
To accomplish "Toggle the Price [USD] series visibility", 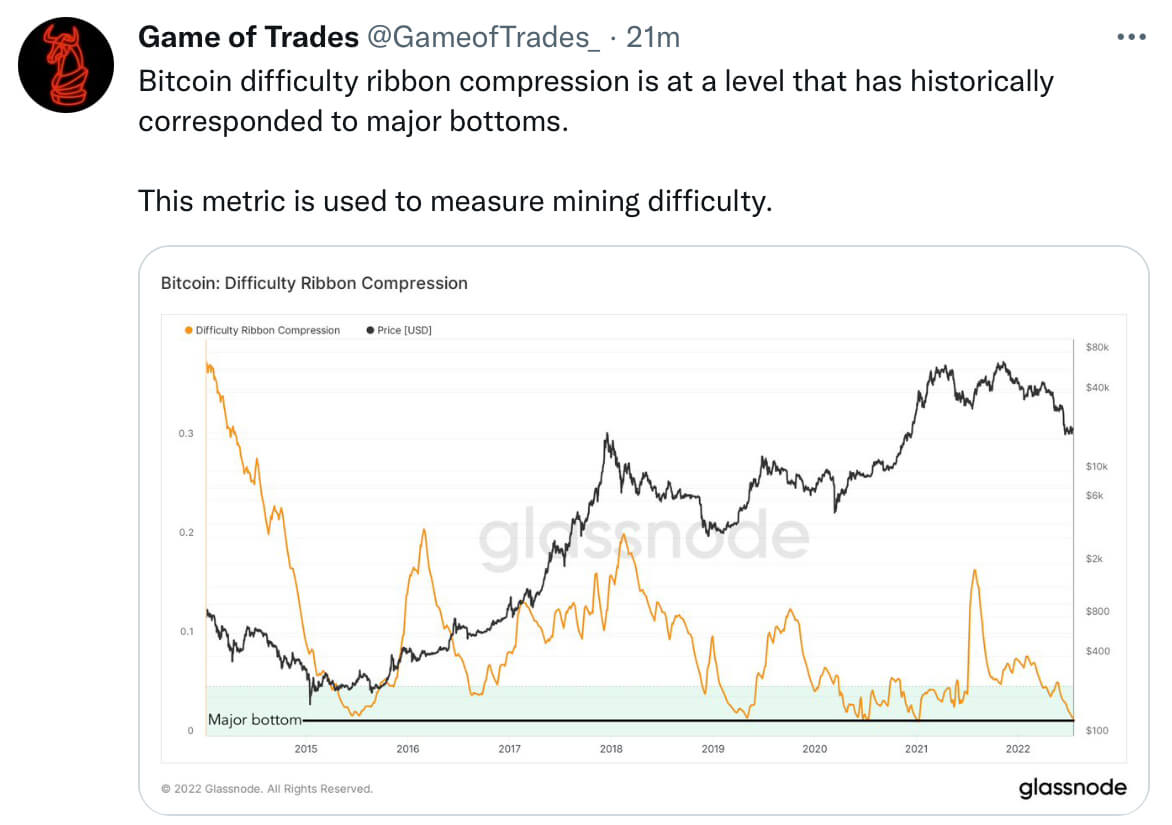I will [405, 330].
